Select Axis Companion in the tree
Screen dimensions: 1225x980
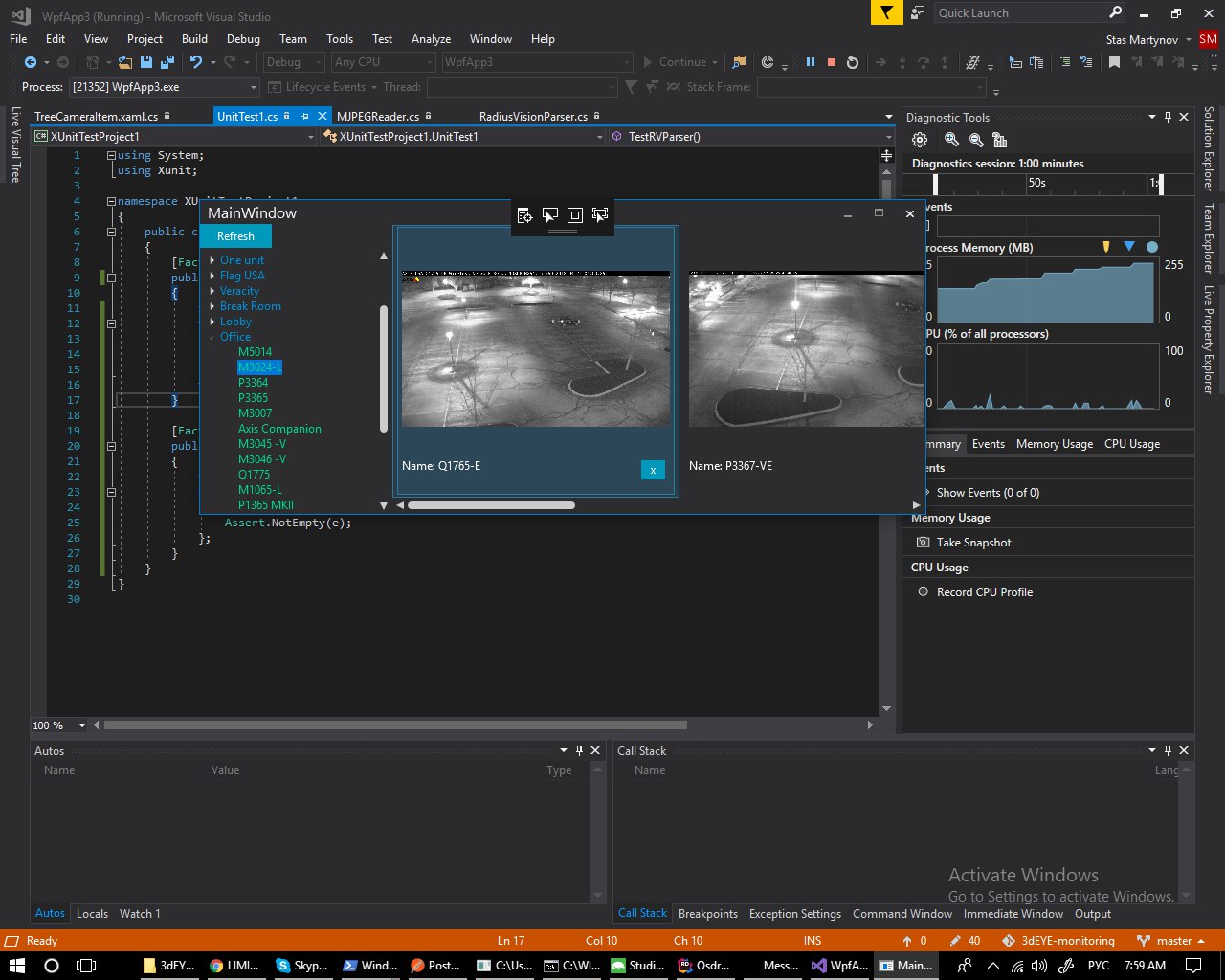point(279,429)
